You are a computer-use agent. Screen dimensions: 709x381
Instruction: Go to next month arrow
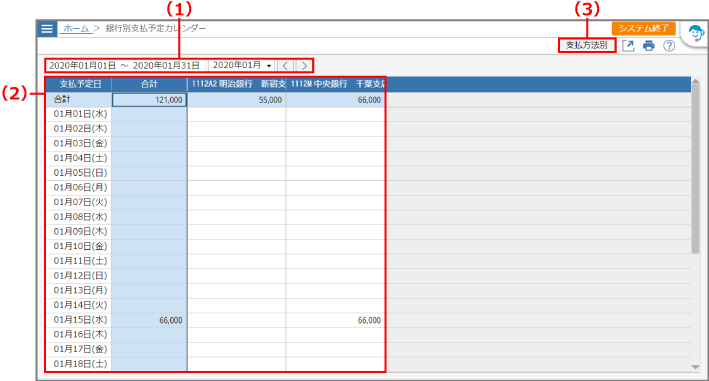point(304,66)
